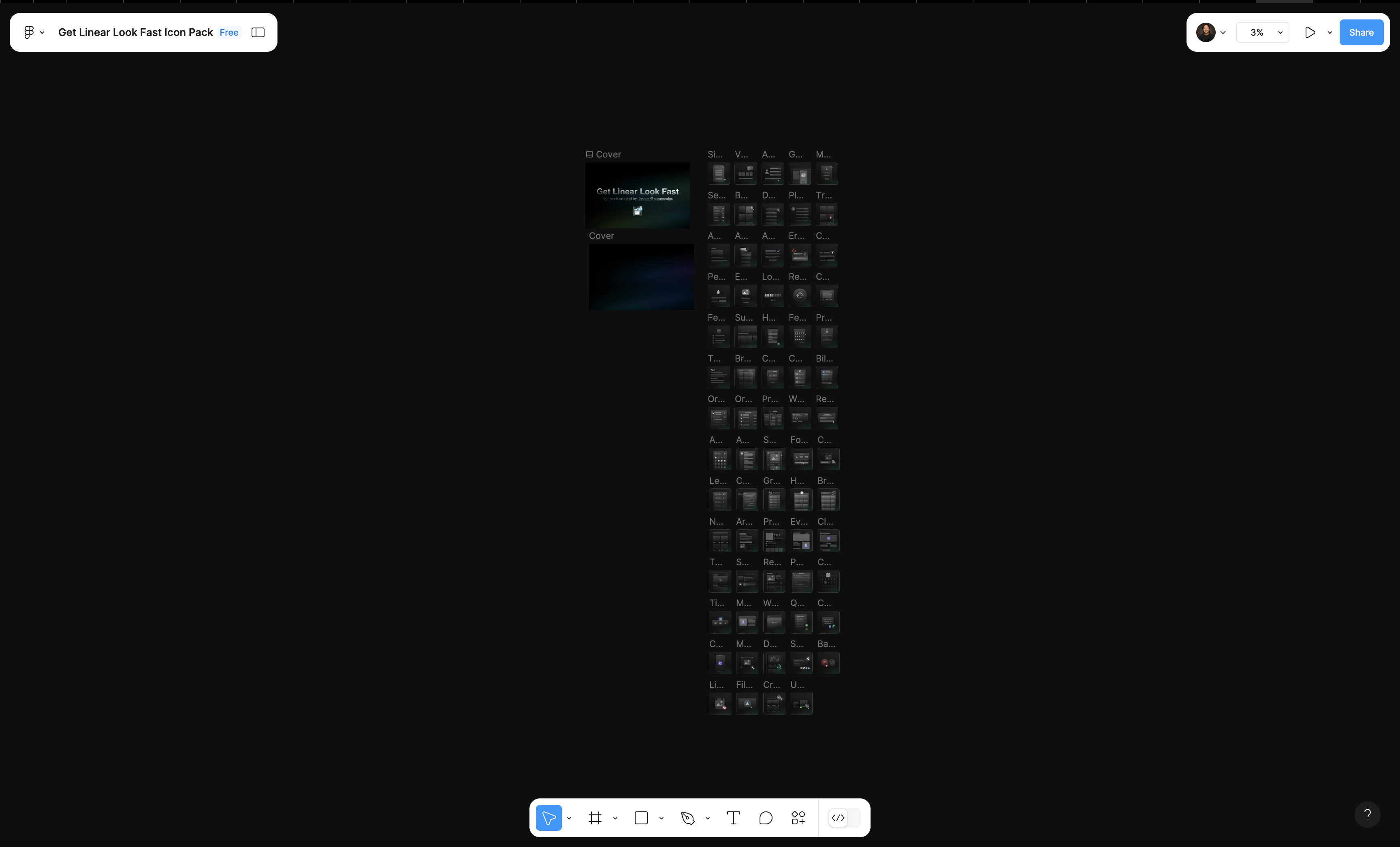The width and height of the screenshot is (1400, 847).
Task: Select the Move tool
Action: (548, 817)
